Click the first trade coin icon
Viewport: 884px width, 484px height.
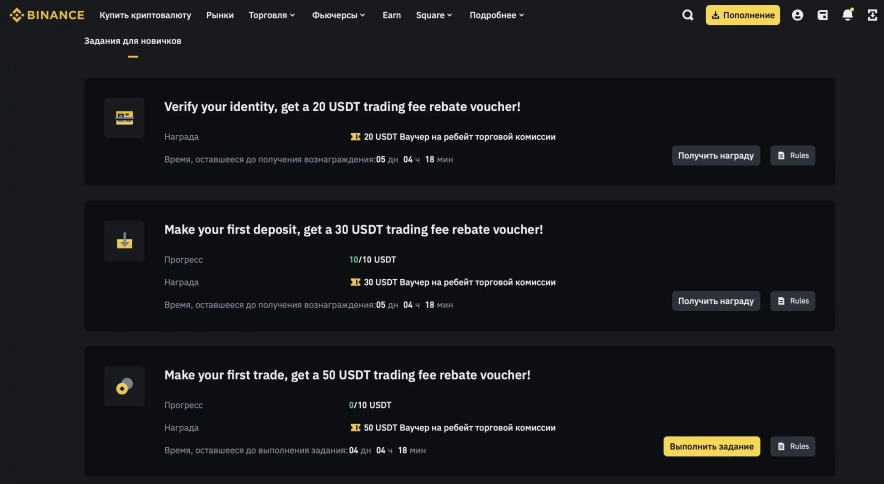click(x=124, y=386)
